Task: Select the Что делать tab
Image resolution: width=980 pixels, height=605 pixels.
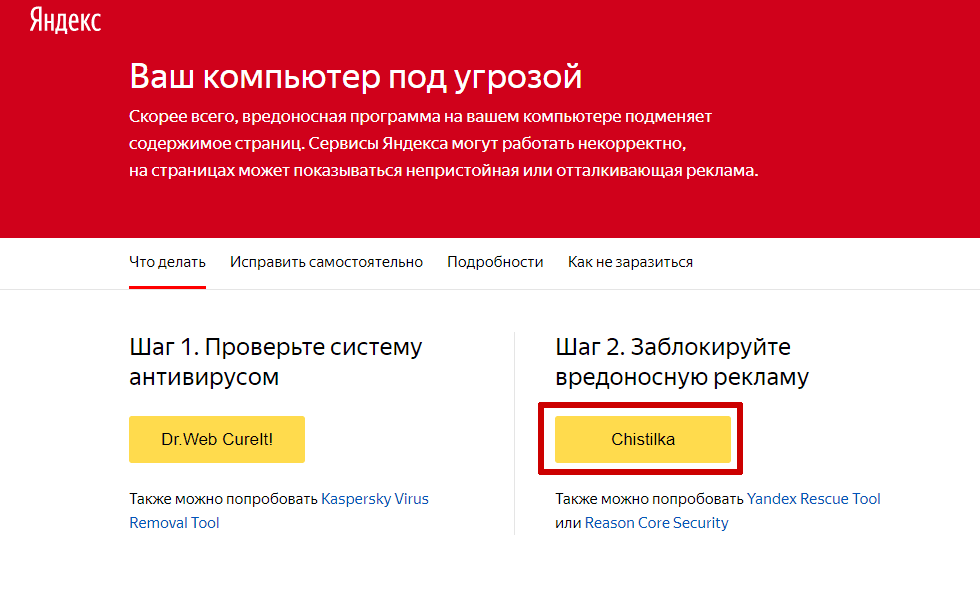Action: 168,262
